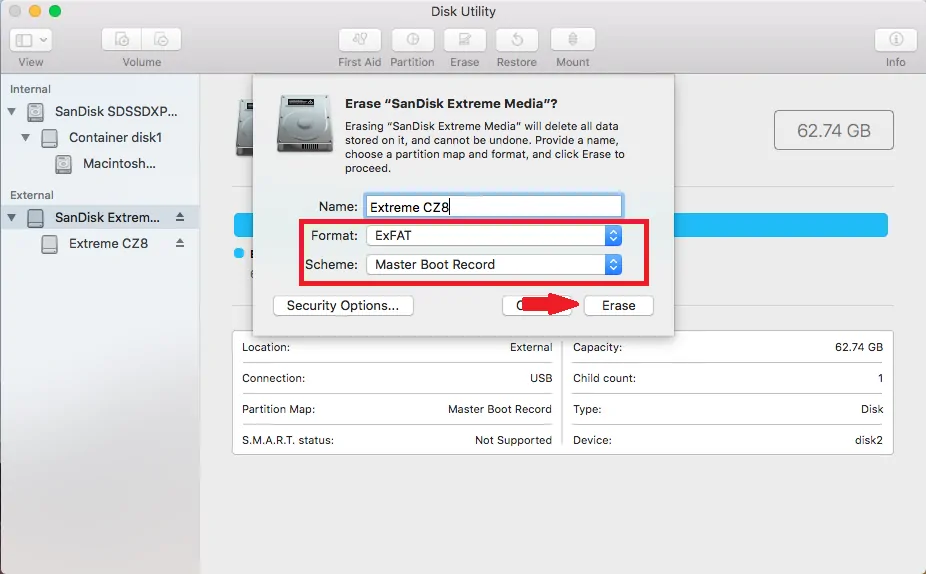The image size is (926, 574).
Task: Select Macintosh... volume in the sidebar
Action: point(119,164)
